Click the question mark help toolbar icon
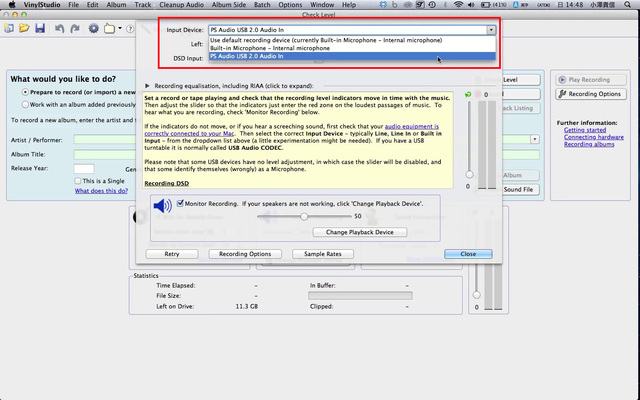Image resolution: width=640 pixels, height=400 pixels. pos(130,29)
